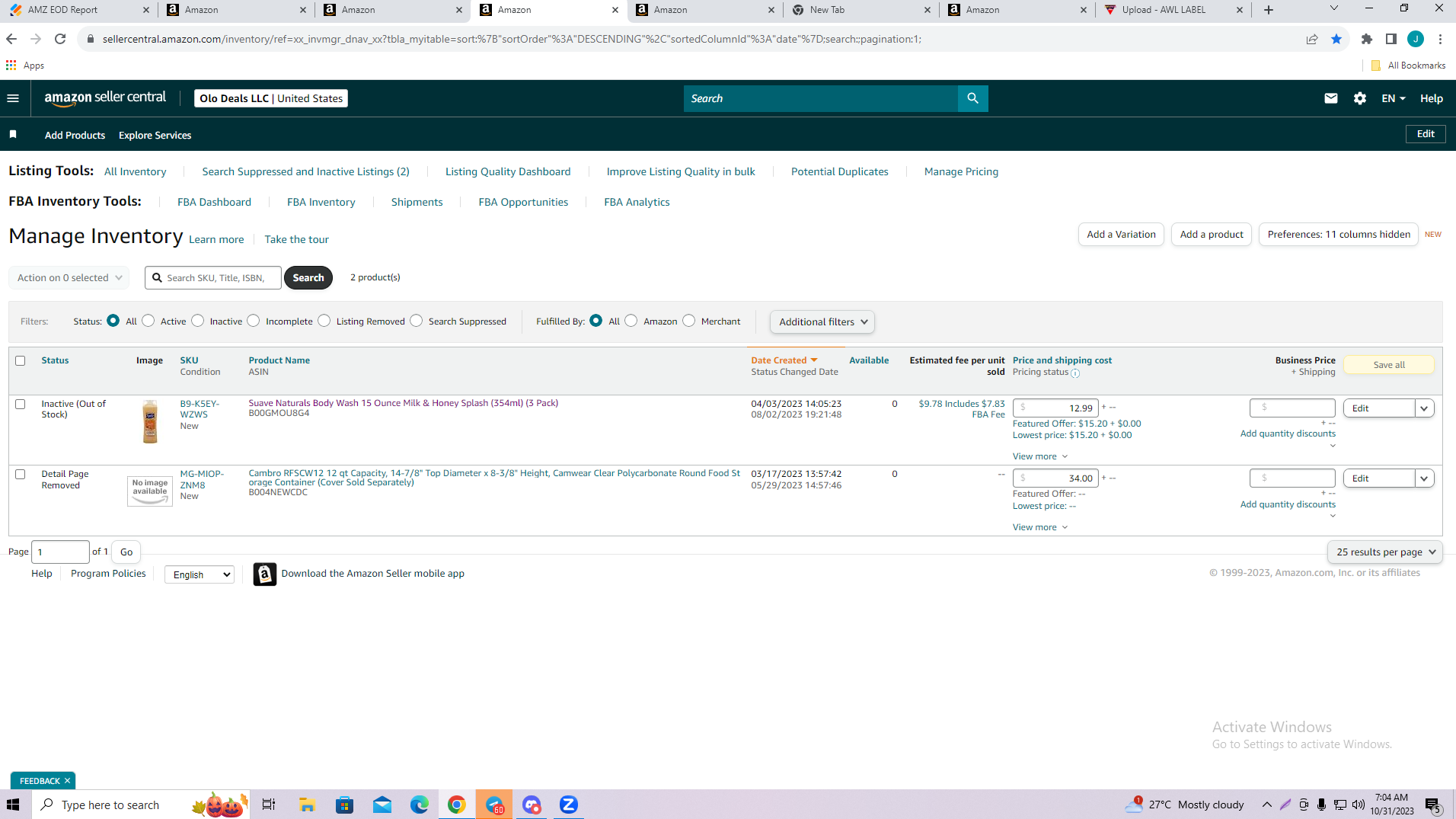Bookmark this page with the star icon
This screenshot has height=819, width=1456.
1336,39
